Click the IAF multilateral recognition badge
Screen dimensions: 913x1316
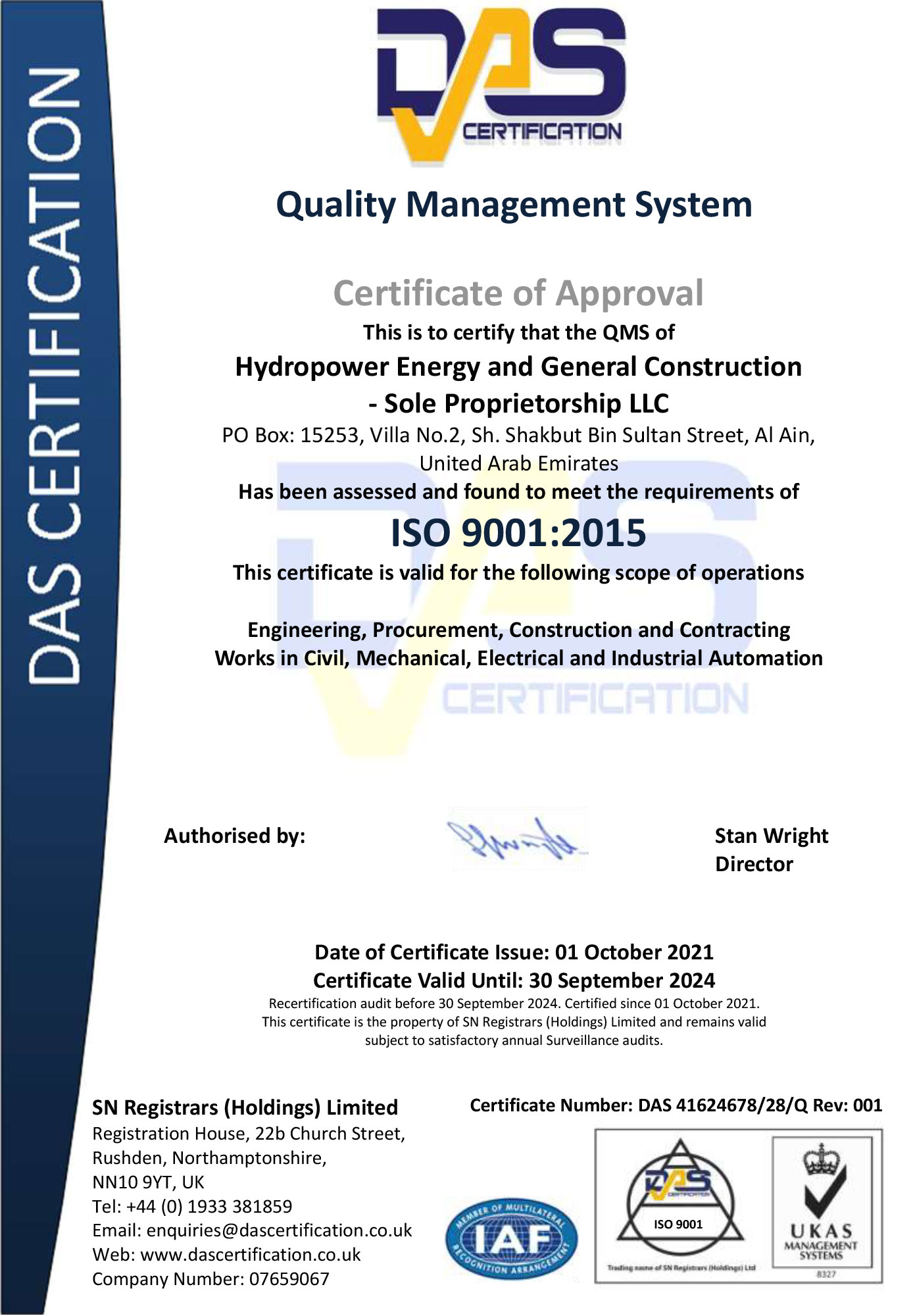coord(511,1239)
